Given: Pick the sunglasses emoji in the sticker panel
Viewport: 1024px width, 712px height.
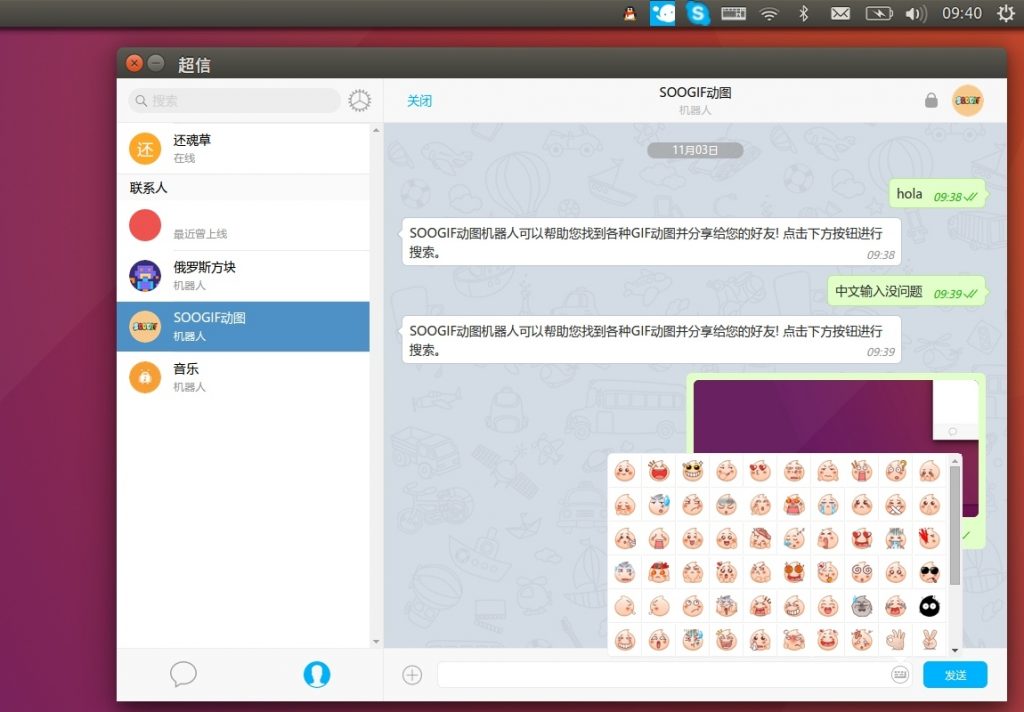Looking at the screenshot, I should (x=929, y=572).
